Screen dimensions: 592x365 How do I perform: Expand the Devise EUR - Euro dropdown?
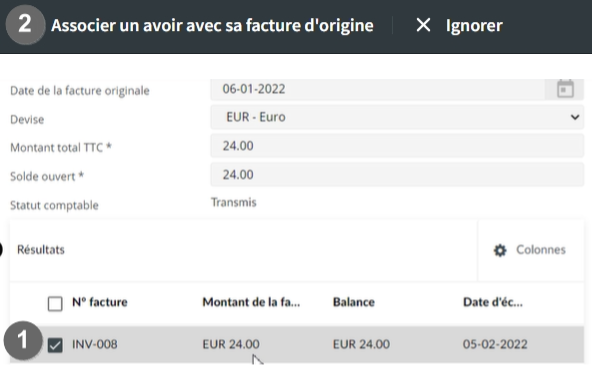tap(397, 117)
